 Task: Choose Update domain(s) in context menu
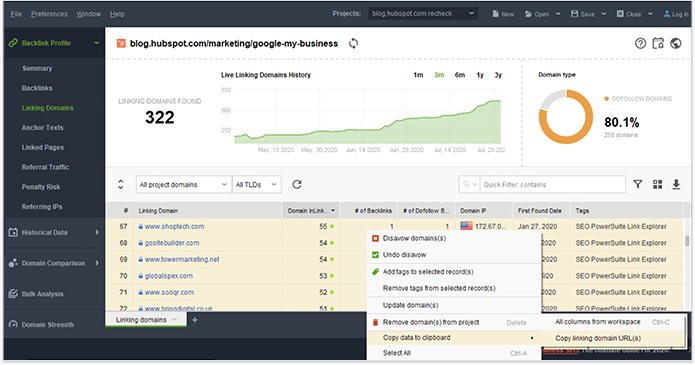(x=453, y=305)
